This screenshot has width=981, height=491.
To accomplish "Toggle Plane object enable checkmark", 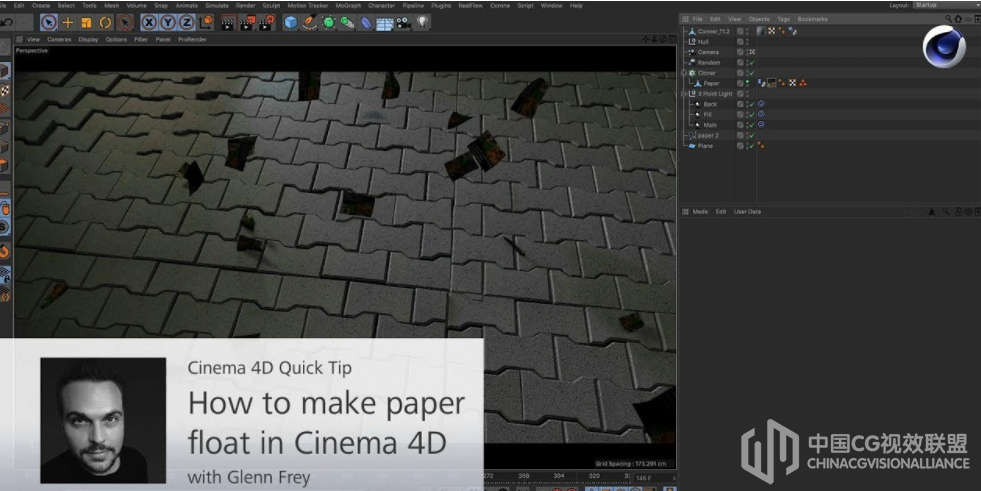I will pos(751,146).
